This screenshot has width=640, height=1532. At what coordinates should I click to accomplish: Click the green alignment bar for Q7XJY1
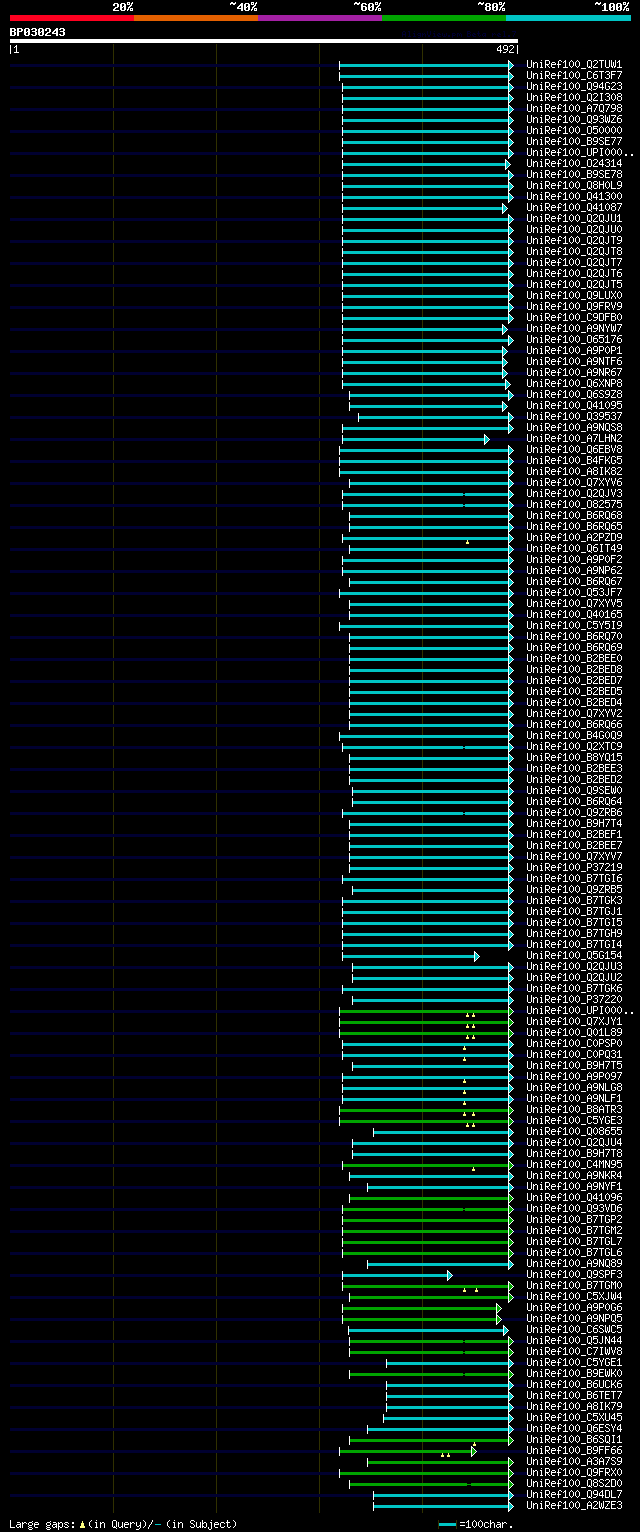point(426,1022)
